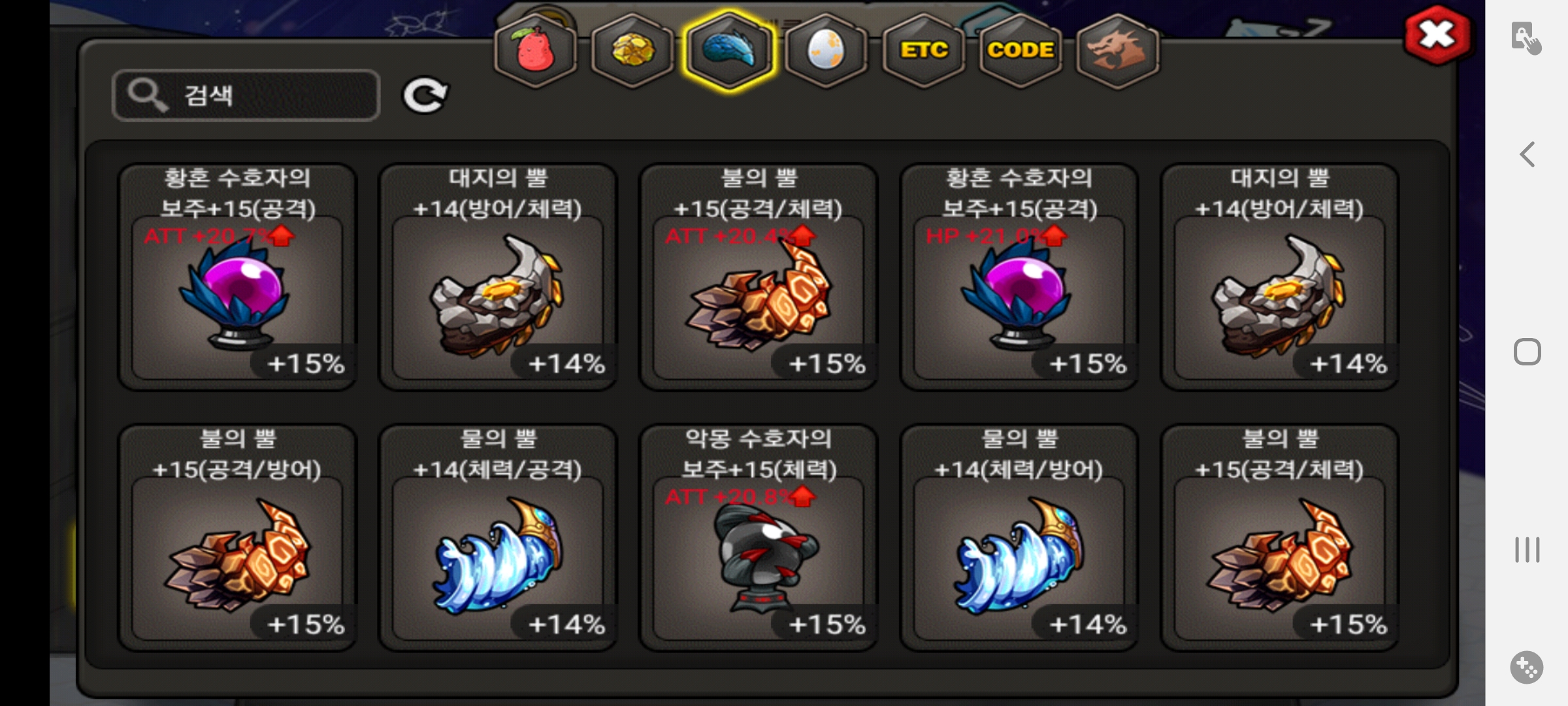The height and width of the screenshot is (706, 1568).
Task: Open the gold nugget category tab
Action: [632, 51]
